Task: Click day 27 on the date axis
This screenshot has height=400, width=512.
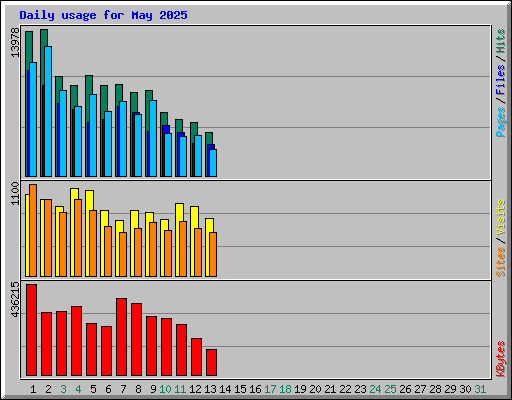Action: coord(420,389)
